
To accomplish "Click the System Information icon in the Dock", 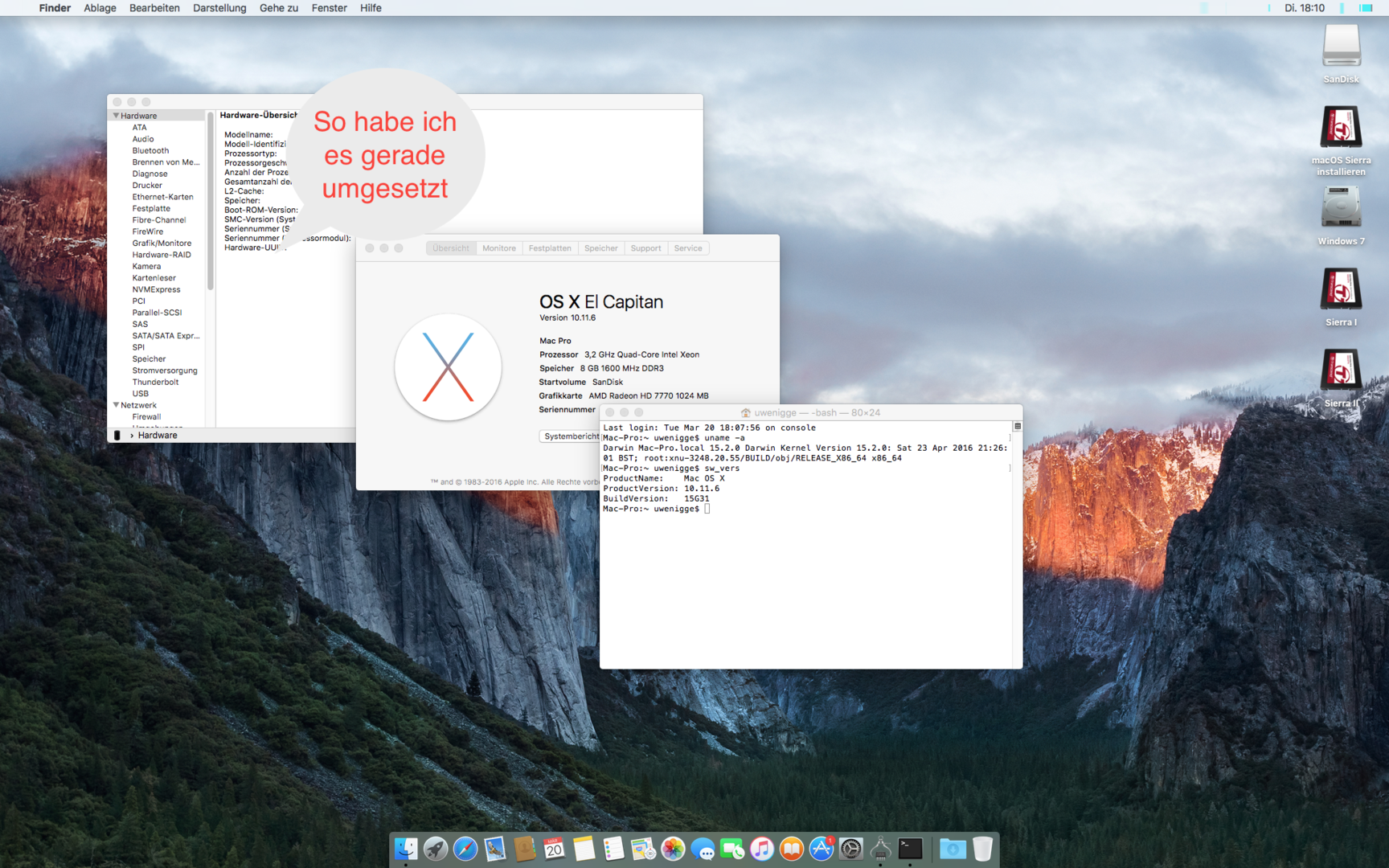I will point(881,849).
